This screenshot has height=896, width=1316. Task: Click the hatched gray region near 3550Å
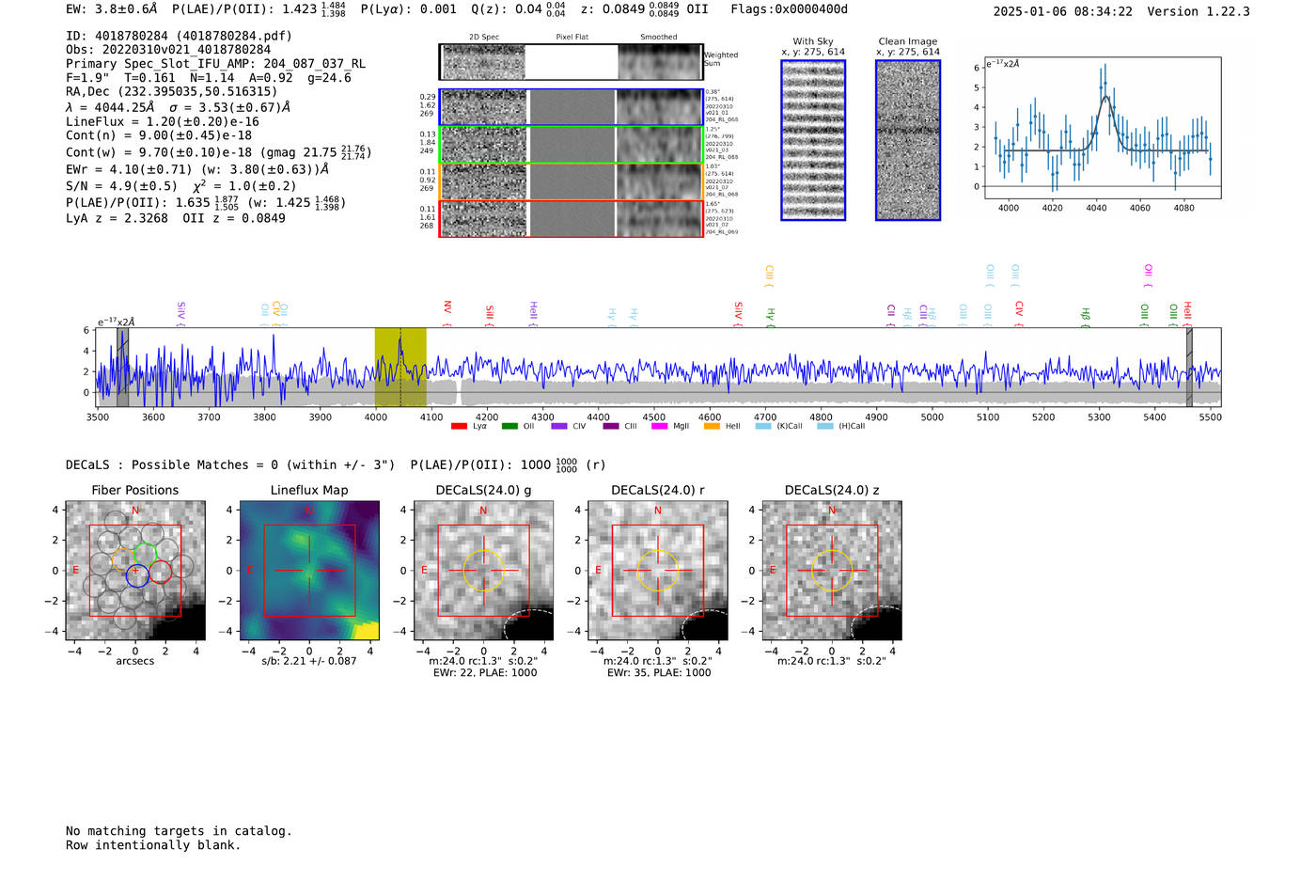122,367
